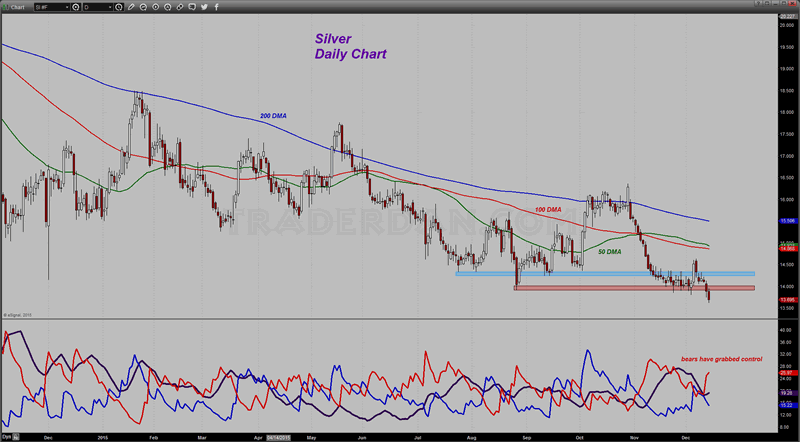The width and height of the screenshot is (800, 442).
Task: Click the chain link symbol-linking icon
Action: pos(180,7)
